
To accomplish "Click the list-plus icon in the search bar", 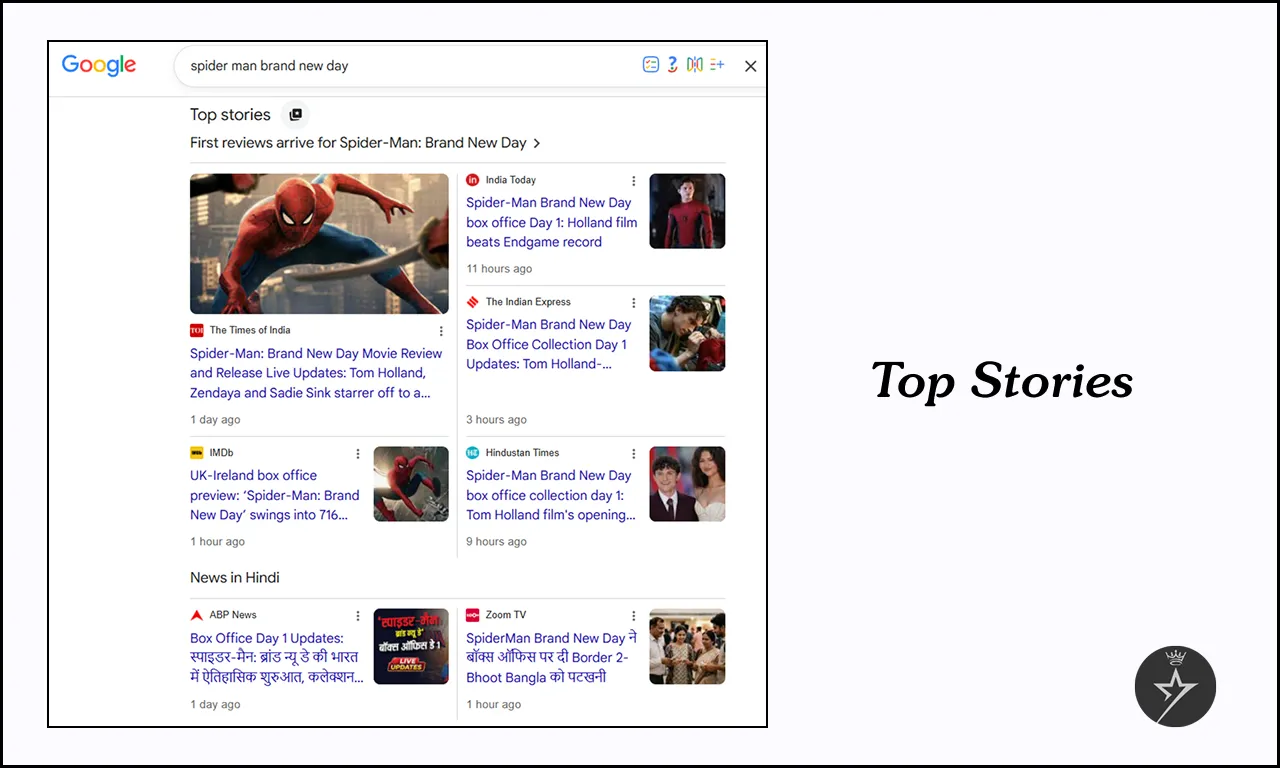I will tap(716, 65).
